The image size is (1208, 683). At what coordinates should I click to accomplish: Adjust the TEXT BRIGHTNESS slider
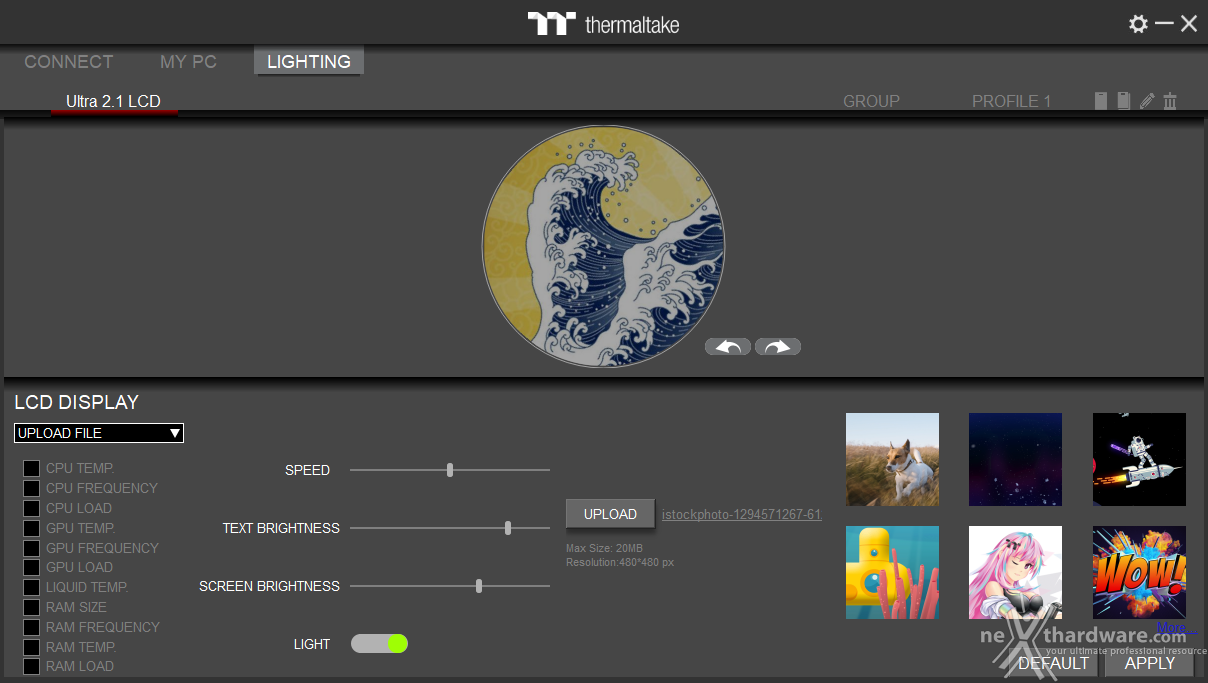click(x=450, y=528)
